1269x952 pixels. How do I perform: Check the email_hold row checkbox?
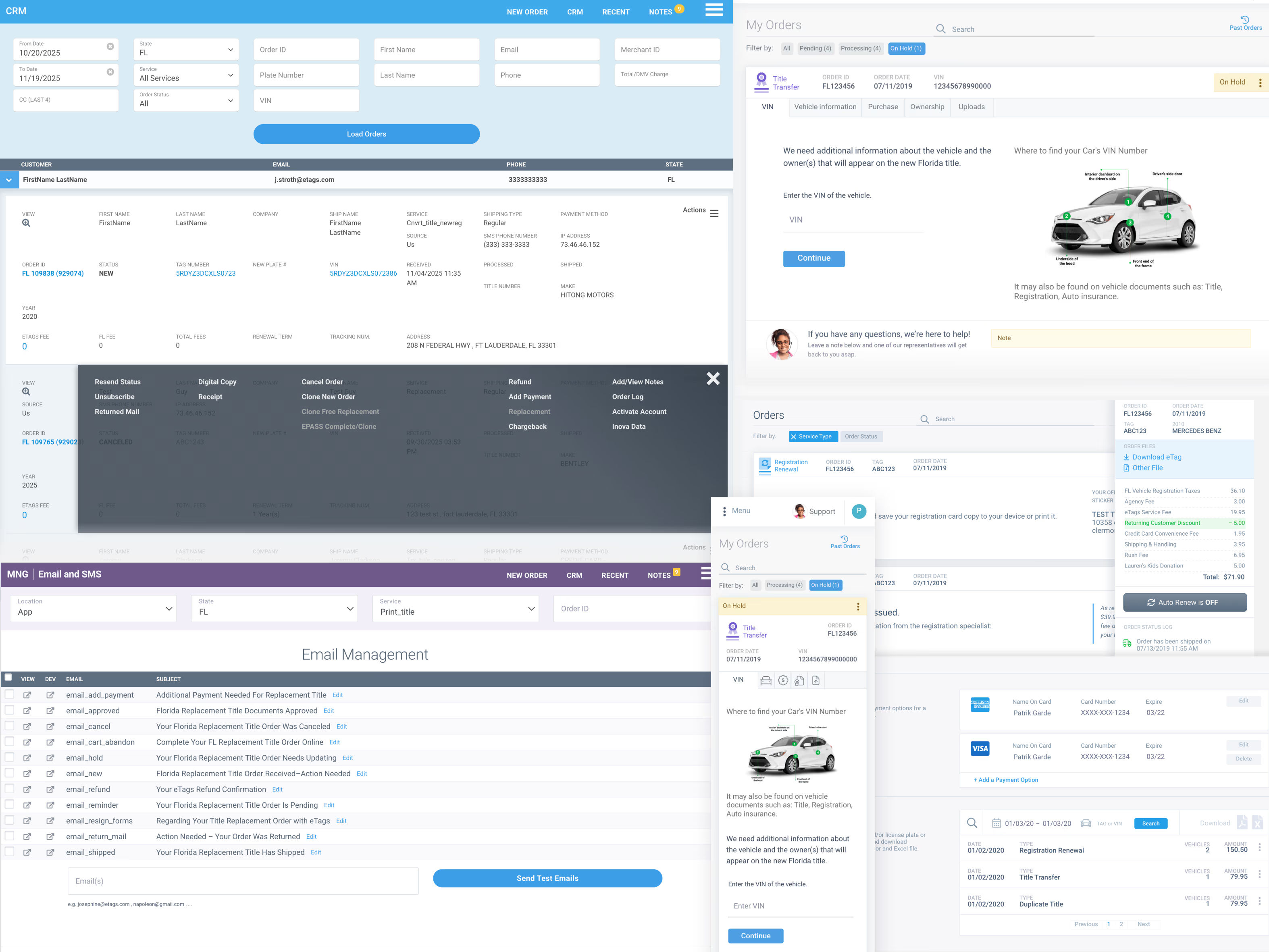[9, 758]
